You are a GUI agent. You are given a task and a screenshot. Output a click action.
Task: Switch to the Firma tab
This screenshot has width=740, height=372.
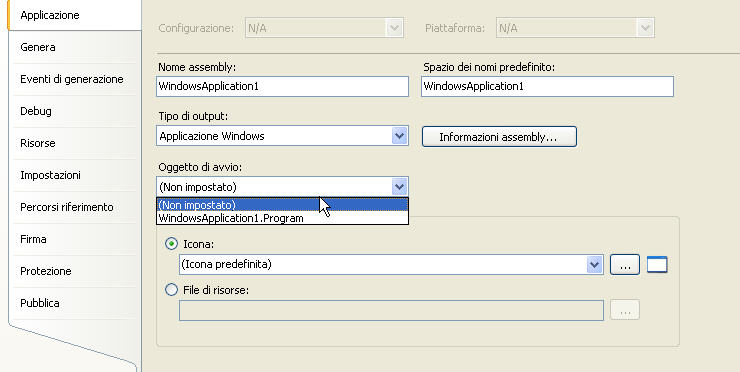[x=33, y=239]
